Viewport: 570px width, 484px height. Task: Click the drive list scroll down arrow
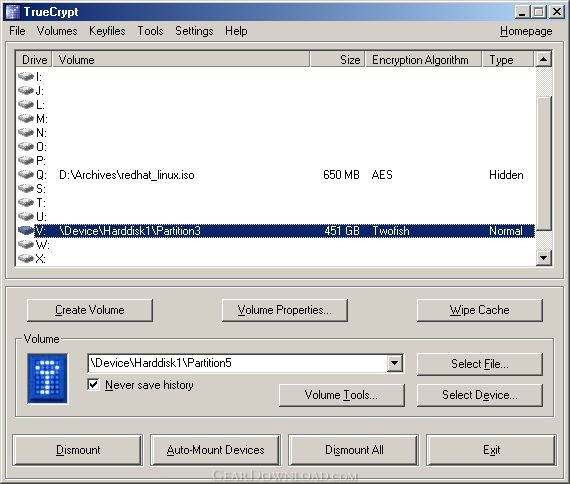[543, 258]
